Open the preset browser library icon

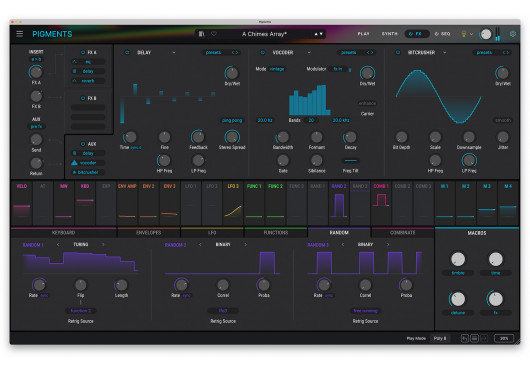click(201, 34)
